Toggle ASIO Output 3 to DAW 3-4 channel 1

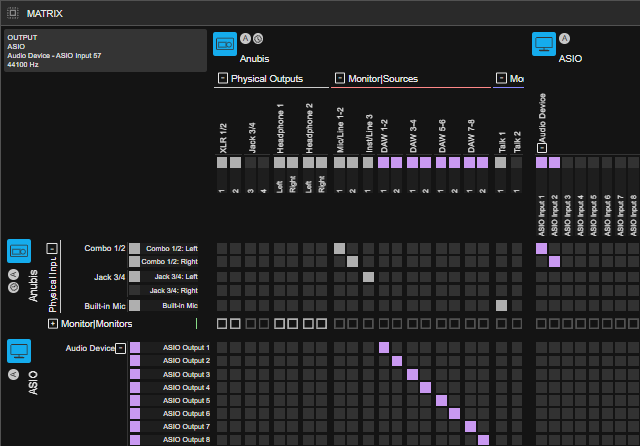412,374
